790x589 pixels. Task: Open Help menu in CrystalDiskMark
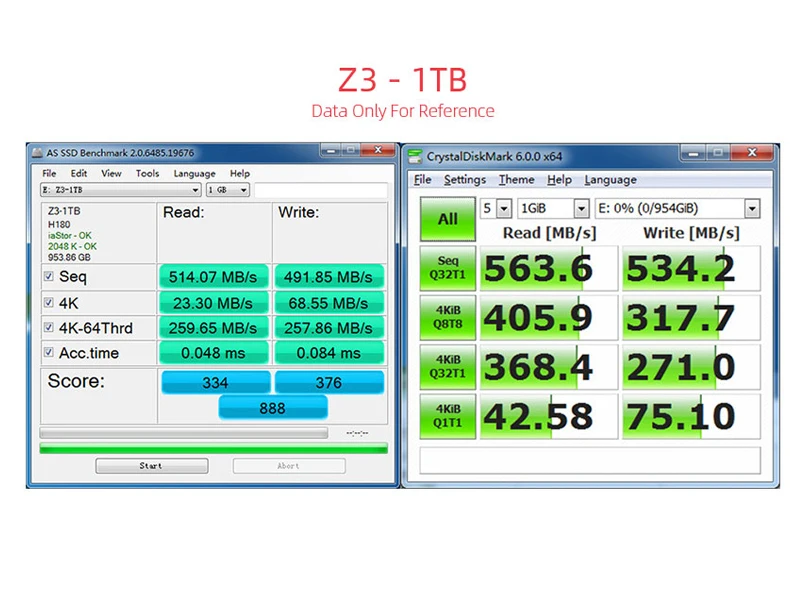pyautogui.click(x=559, y=180)
